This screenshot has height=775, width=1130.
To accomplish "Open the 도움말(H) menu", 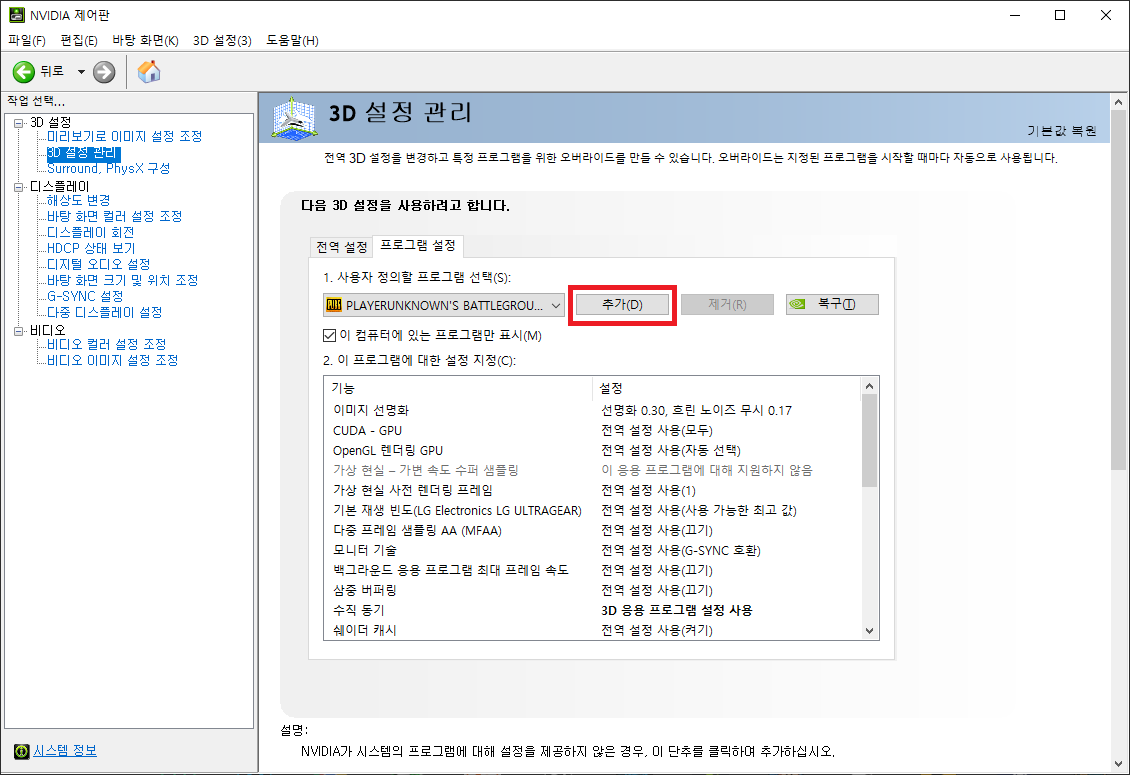I will (x=292, y=40).
